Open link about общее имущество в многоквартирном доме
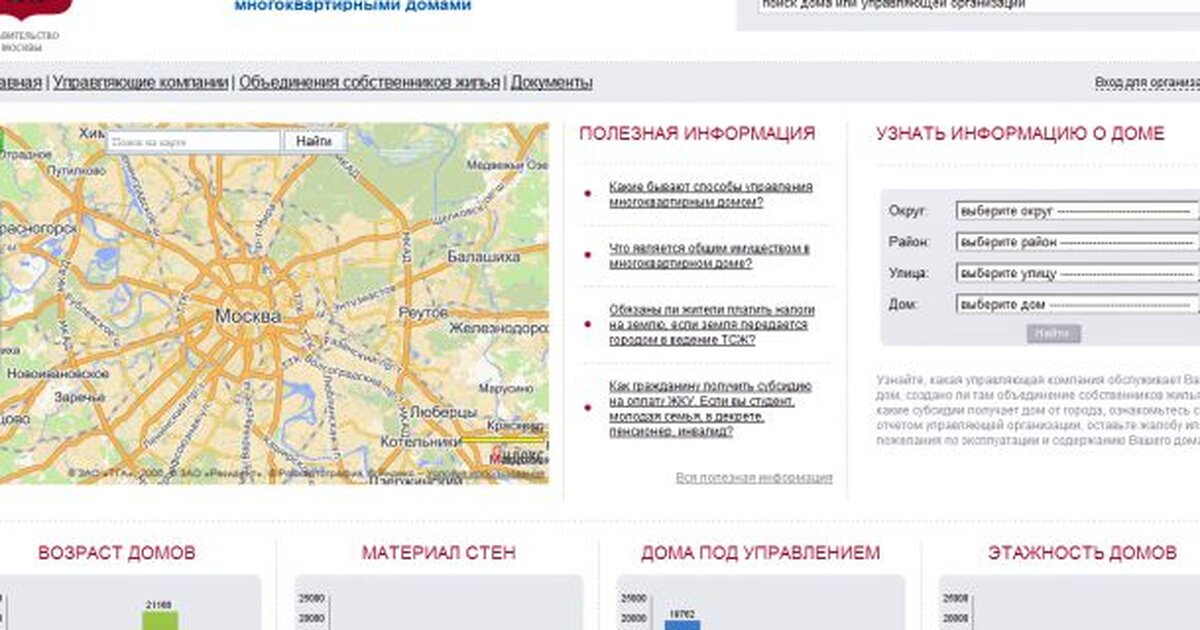 709,255
